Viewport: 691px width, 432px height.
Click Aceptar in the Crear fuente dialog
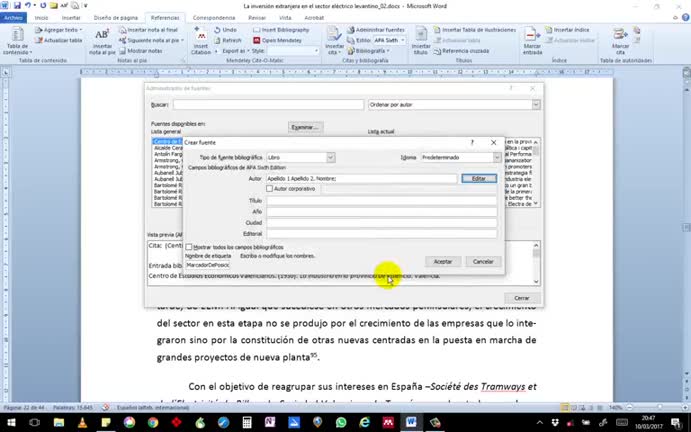(443, 261)
